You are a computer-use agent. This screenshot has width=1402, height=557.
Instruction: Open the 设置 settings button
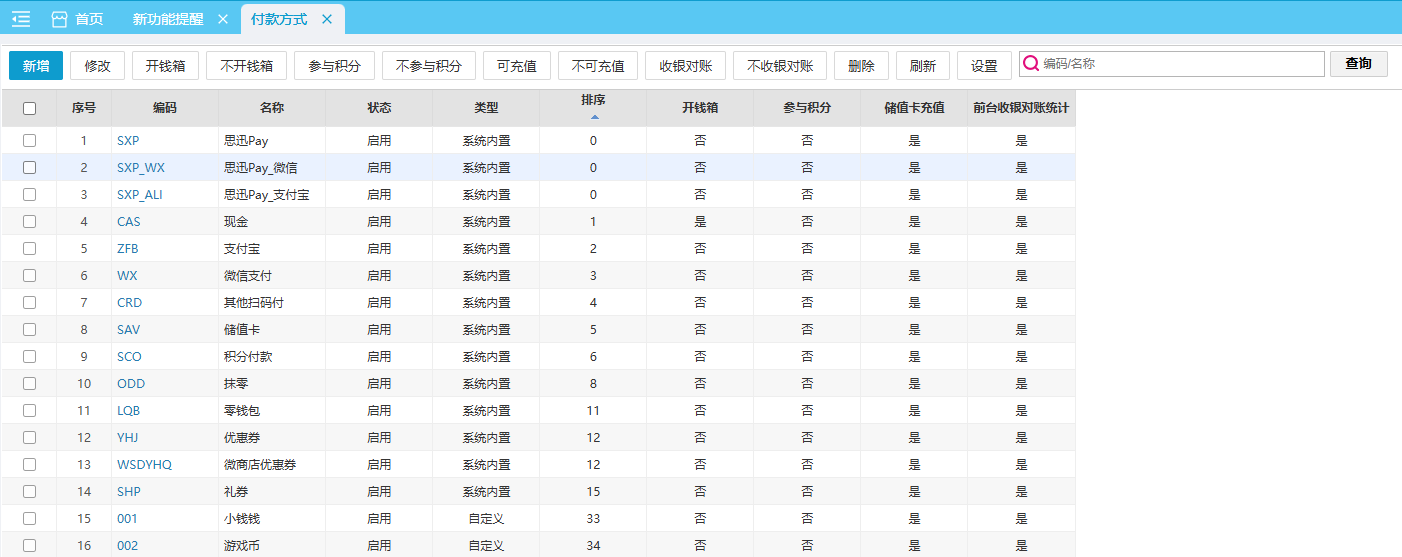(x=984, y=66)
